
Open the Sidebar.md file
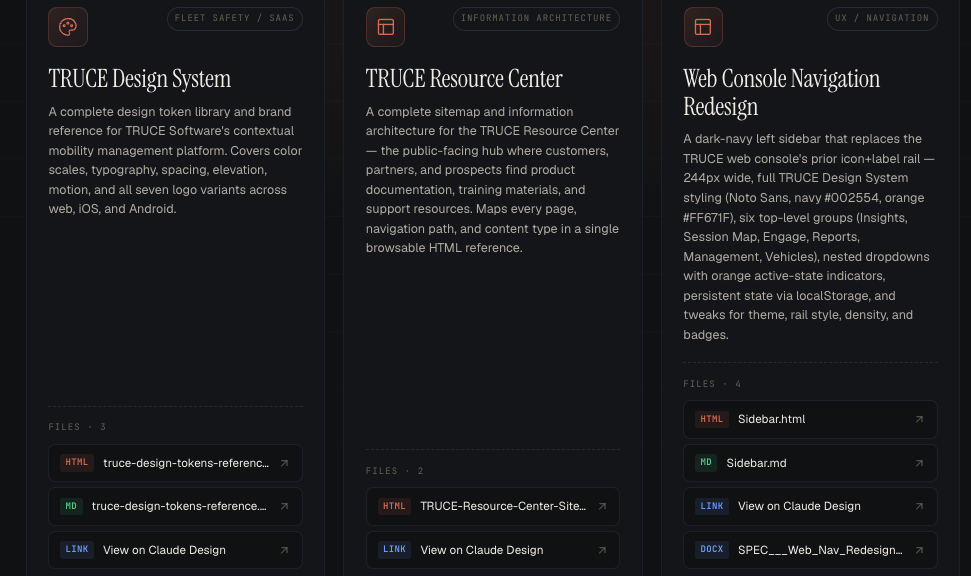(810, 463)
